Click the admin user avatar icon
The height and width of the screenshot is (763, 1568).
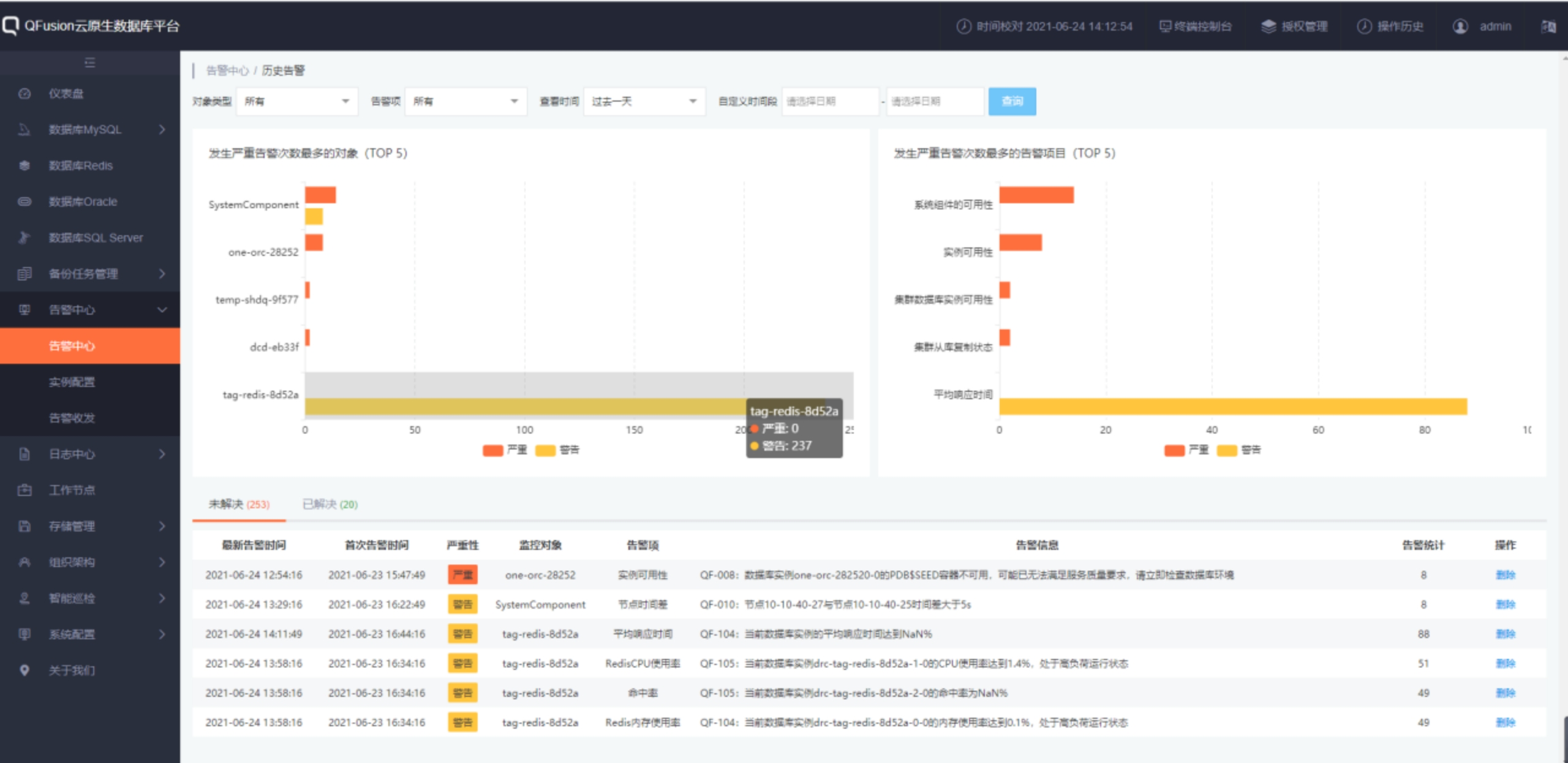click(1460, 26)
